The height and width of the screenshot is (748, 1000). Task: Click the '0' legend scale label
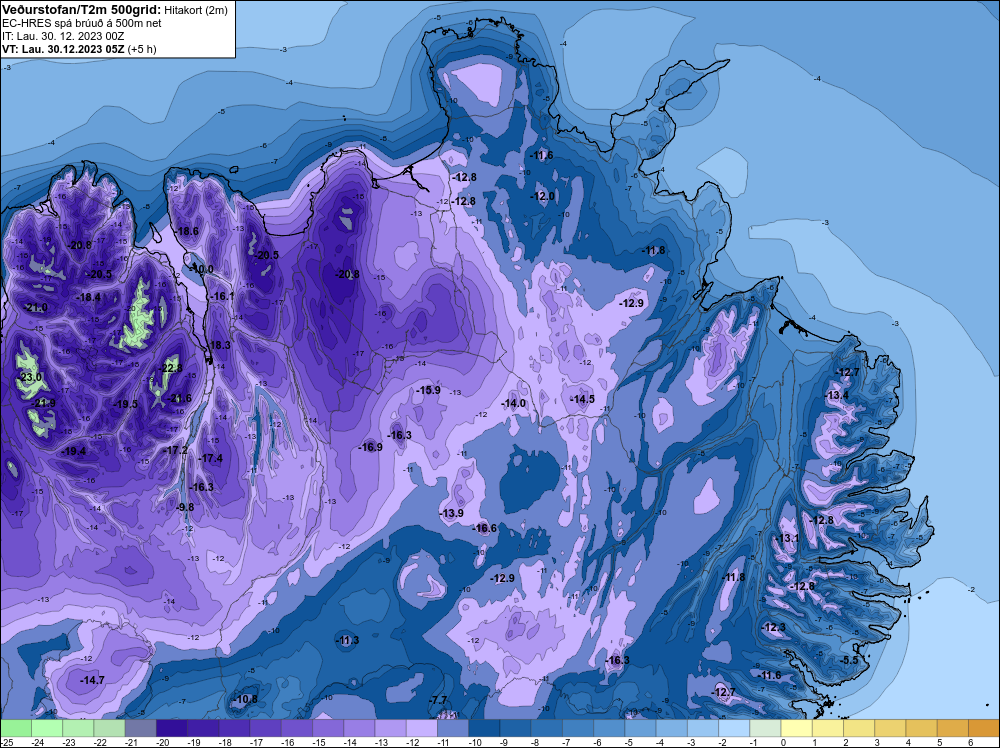tap(782, 742)
